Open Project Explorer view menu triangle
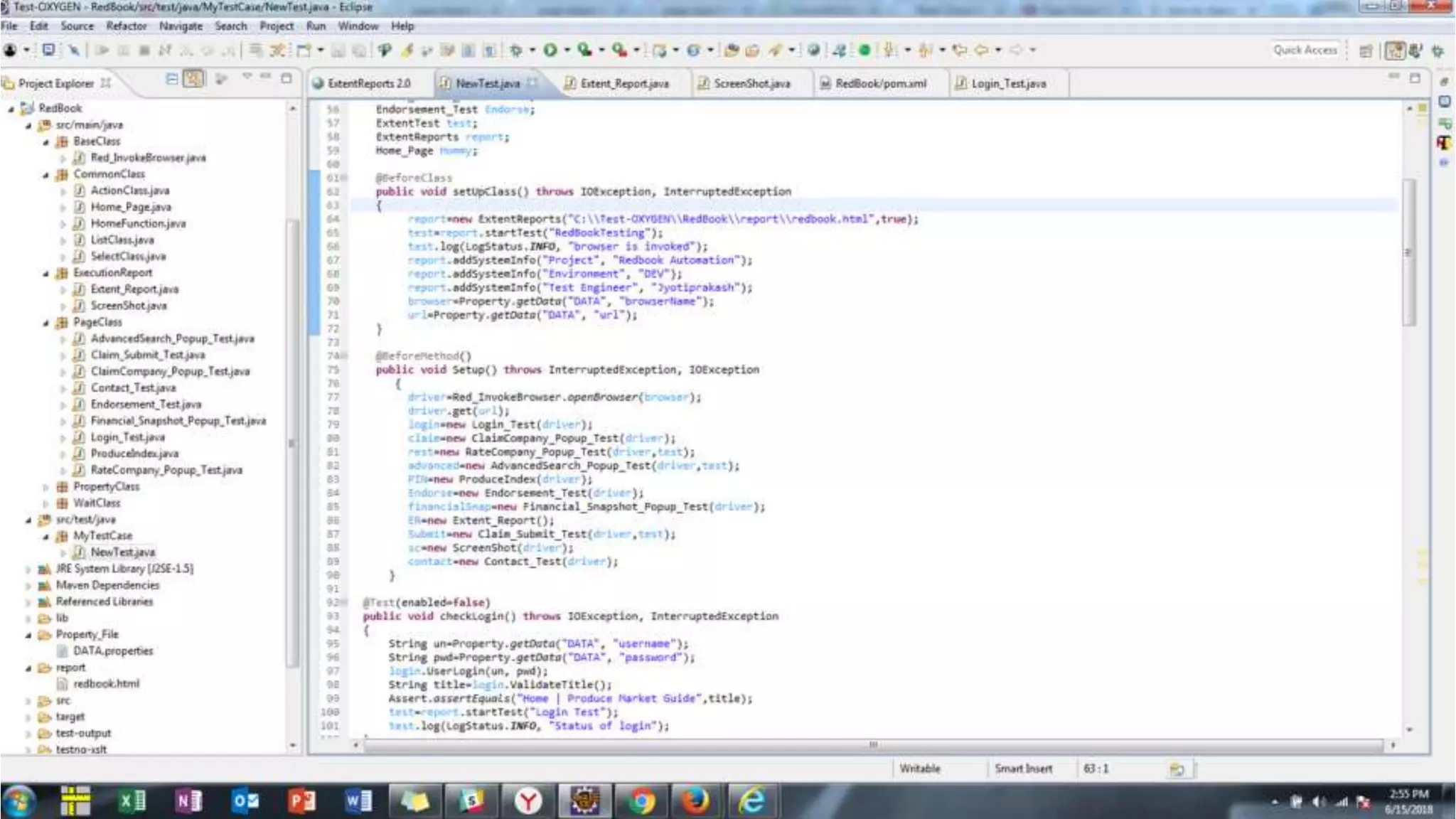This screenshot has height=819, width=1456. pos(247,76)
